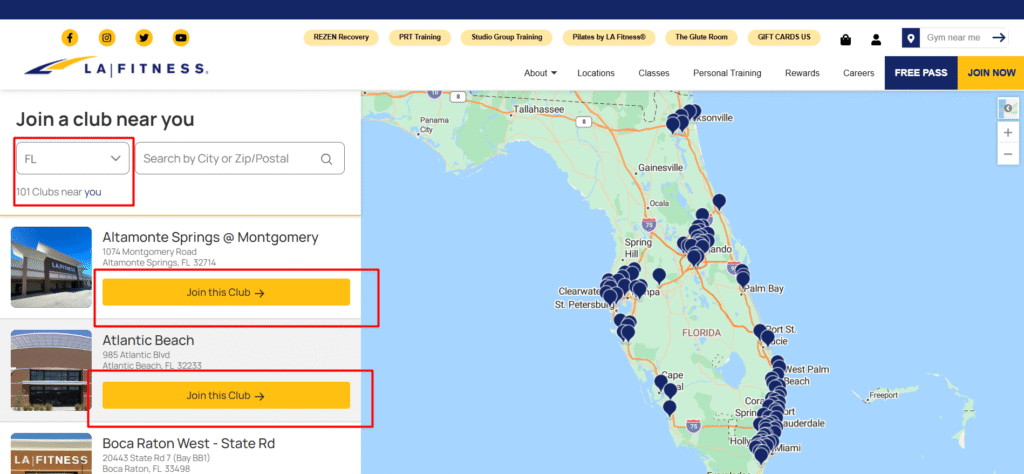Click the '101 Clubs near you' text
1024x474 pixels.
click(59, 192)
